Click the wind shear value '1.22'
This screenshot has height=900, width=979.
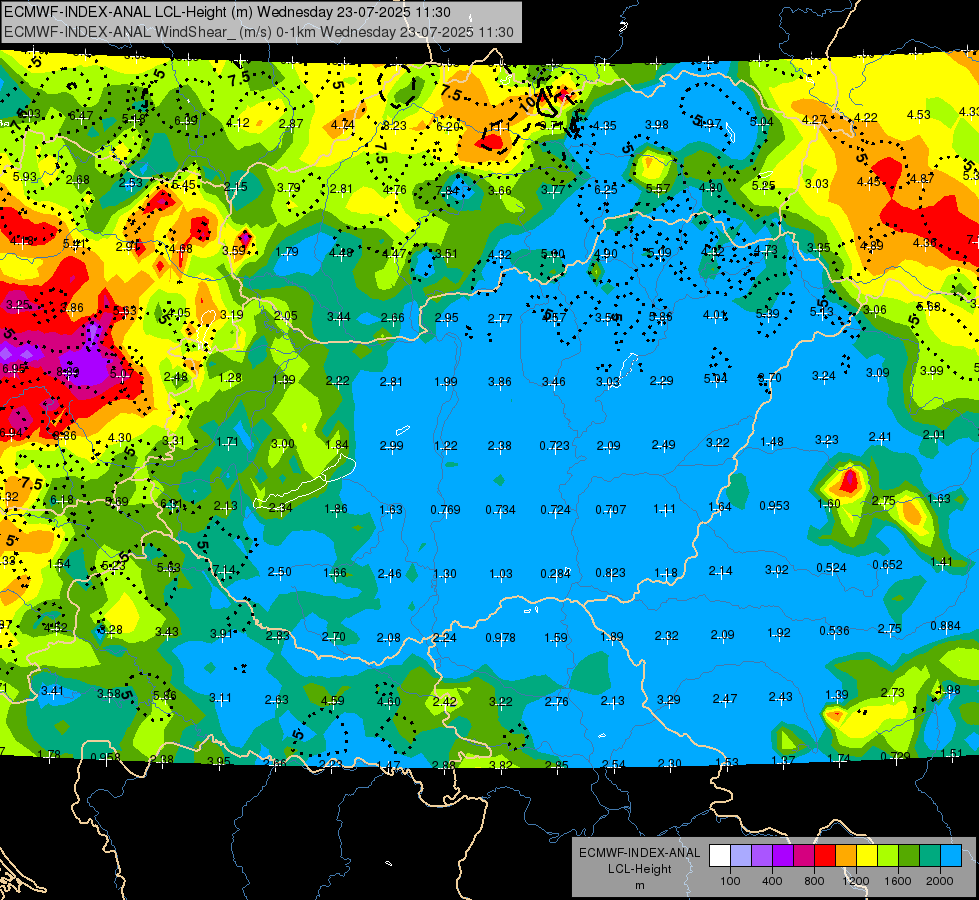coord(446,445)
